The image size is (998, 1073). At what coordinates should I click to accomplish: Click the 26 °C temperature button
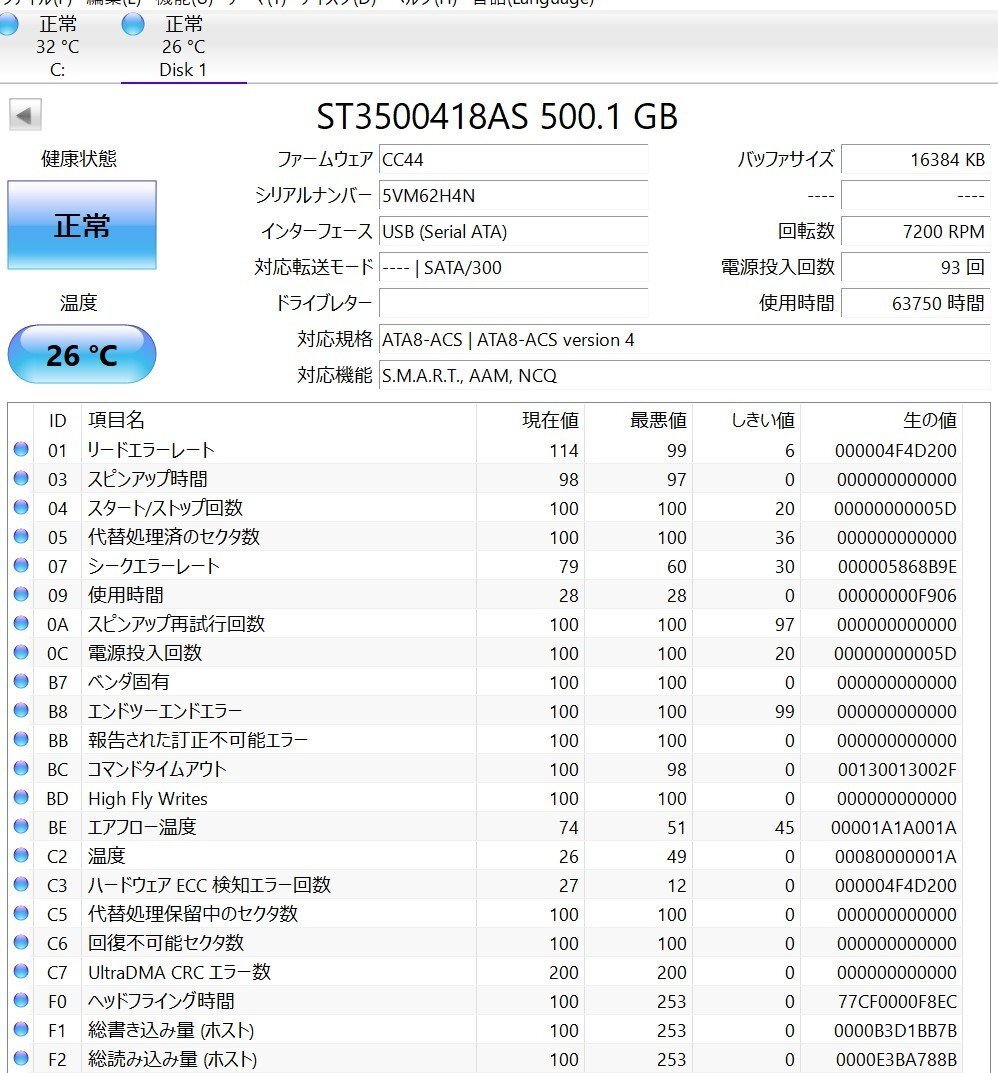(x=82, y=354)
